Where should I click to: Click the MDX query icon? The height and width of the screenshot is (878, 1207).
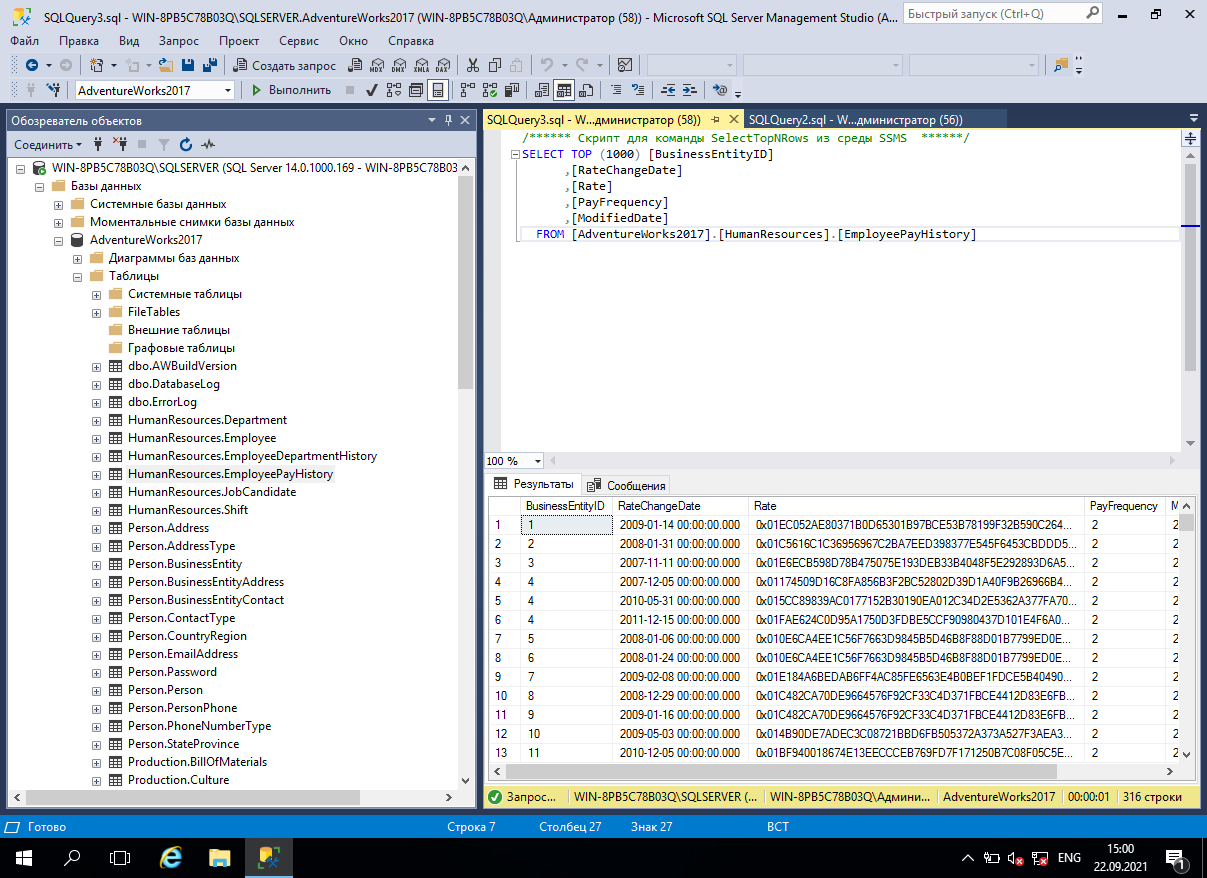click(x=376, y=65)
